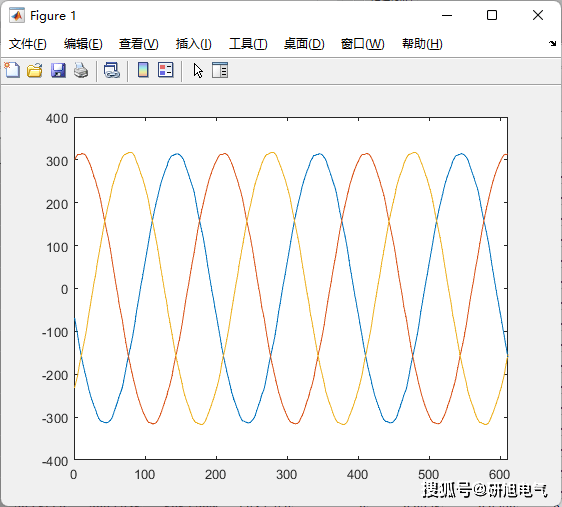562x507 pixels.
Task: Maximize the Figure 1 window
Action: (x=492, y=15)
